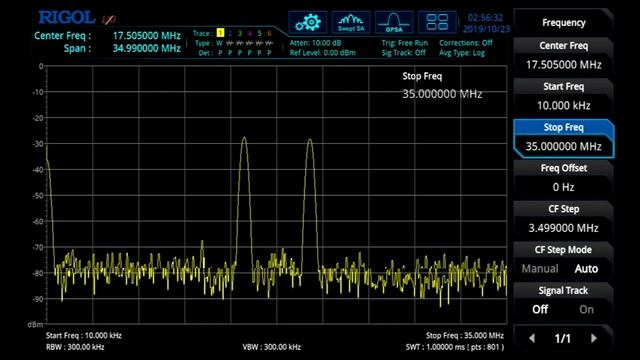Image resolution: width=640 pixels, height=360 pixels.
Task: Select Trace 6 indicator
Action: click(x=269, y=33)
